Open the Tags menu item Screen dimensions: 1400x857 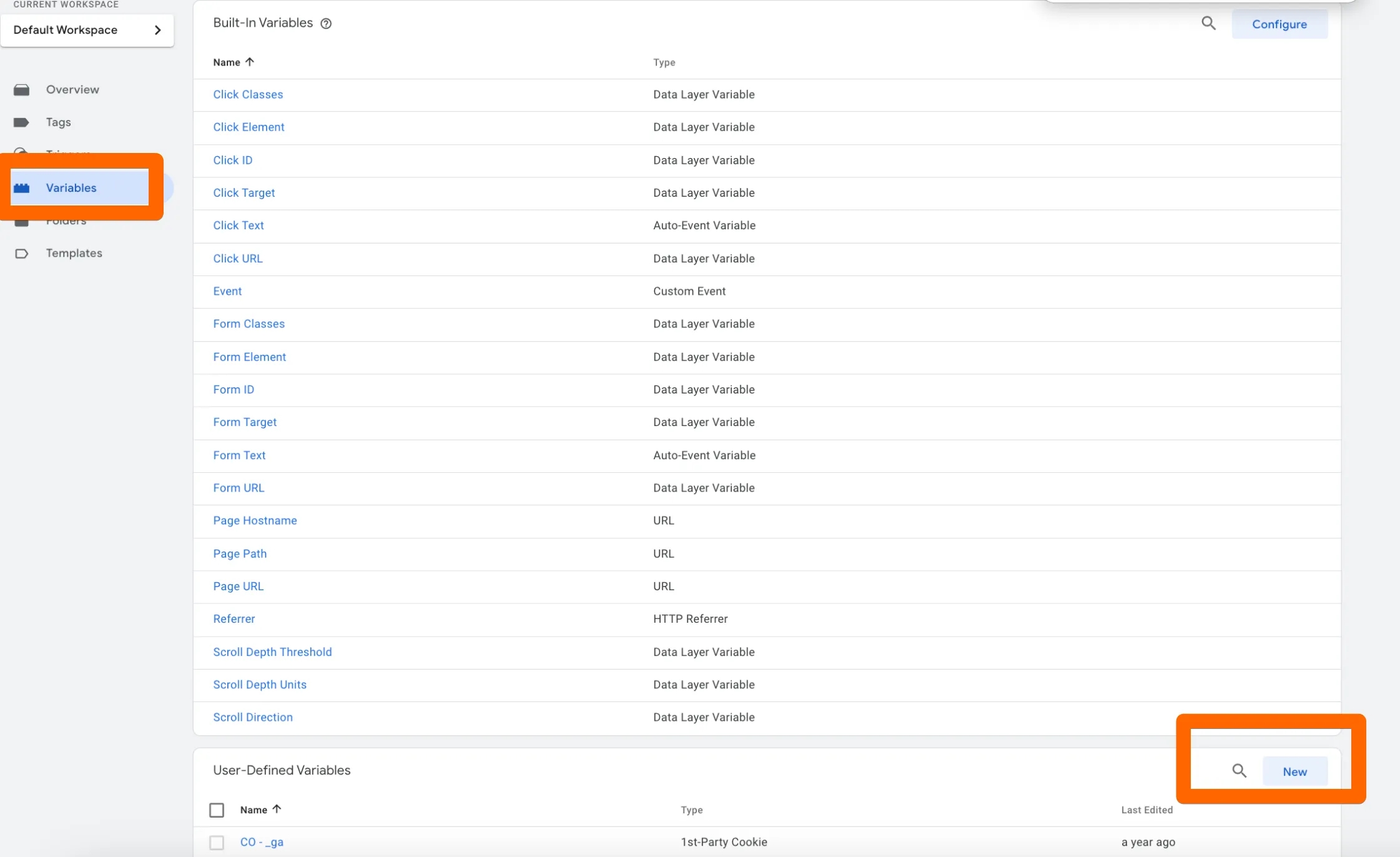[58, 122]
